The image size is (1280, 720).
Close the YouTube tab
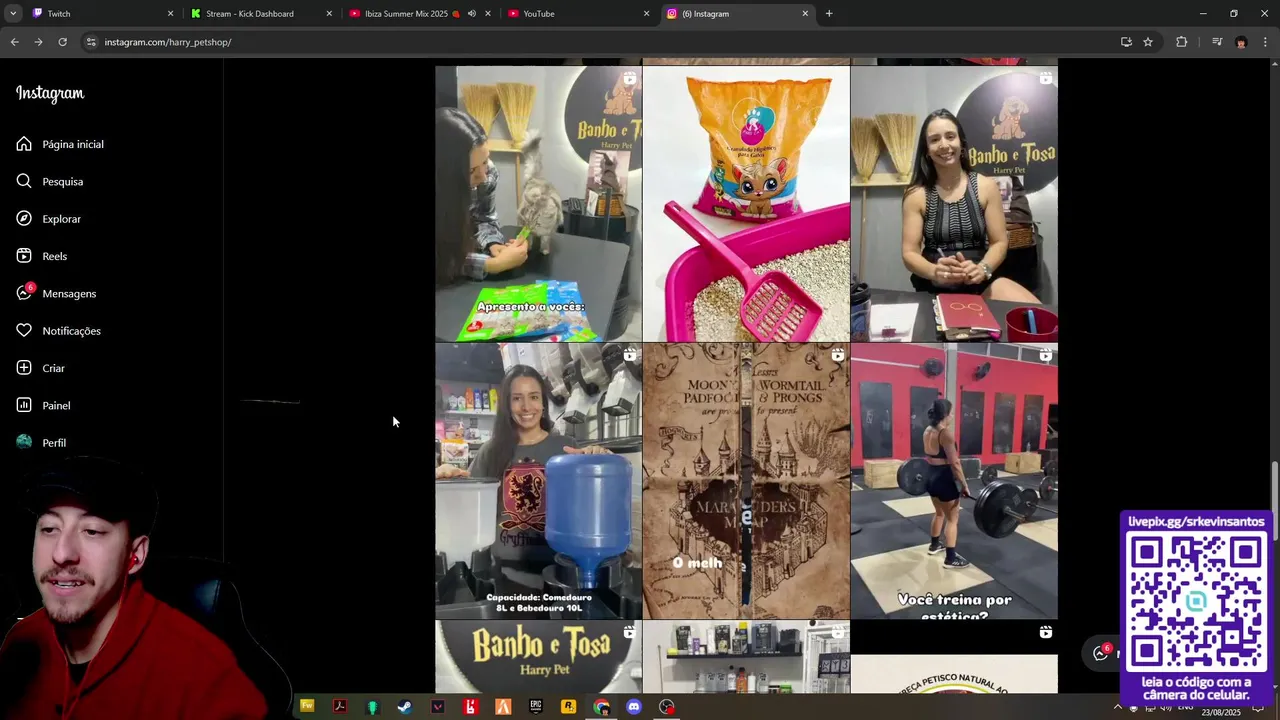(646, 14)
